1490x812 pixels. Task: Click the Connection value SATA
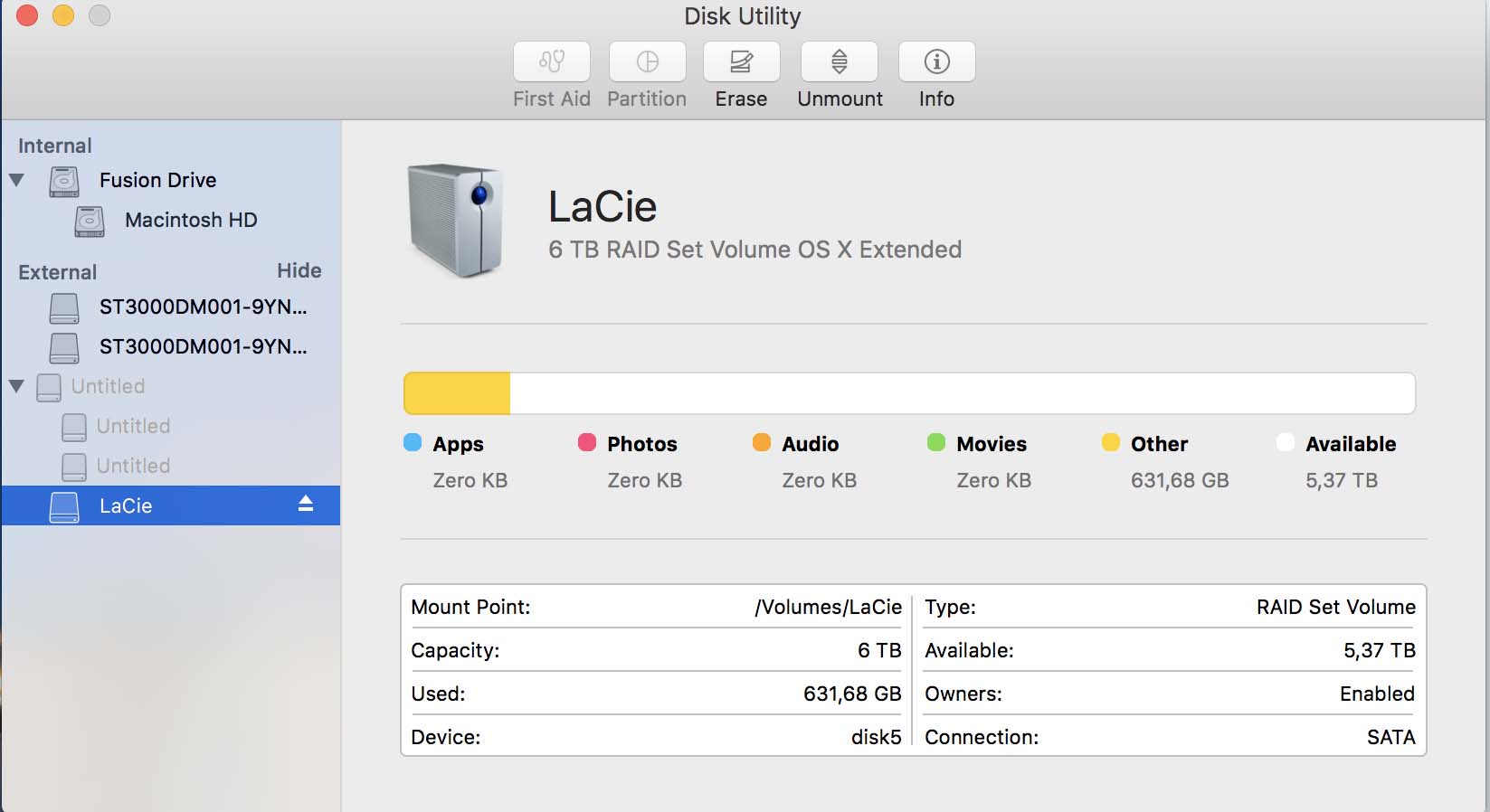[1391, 737]
